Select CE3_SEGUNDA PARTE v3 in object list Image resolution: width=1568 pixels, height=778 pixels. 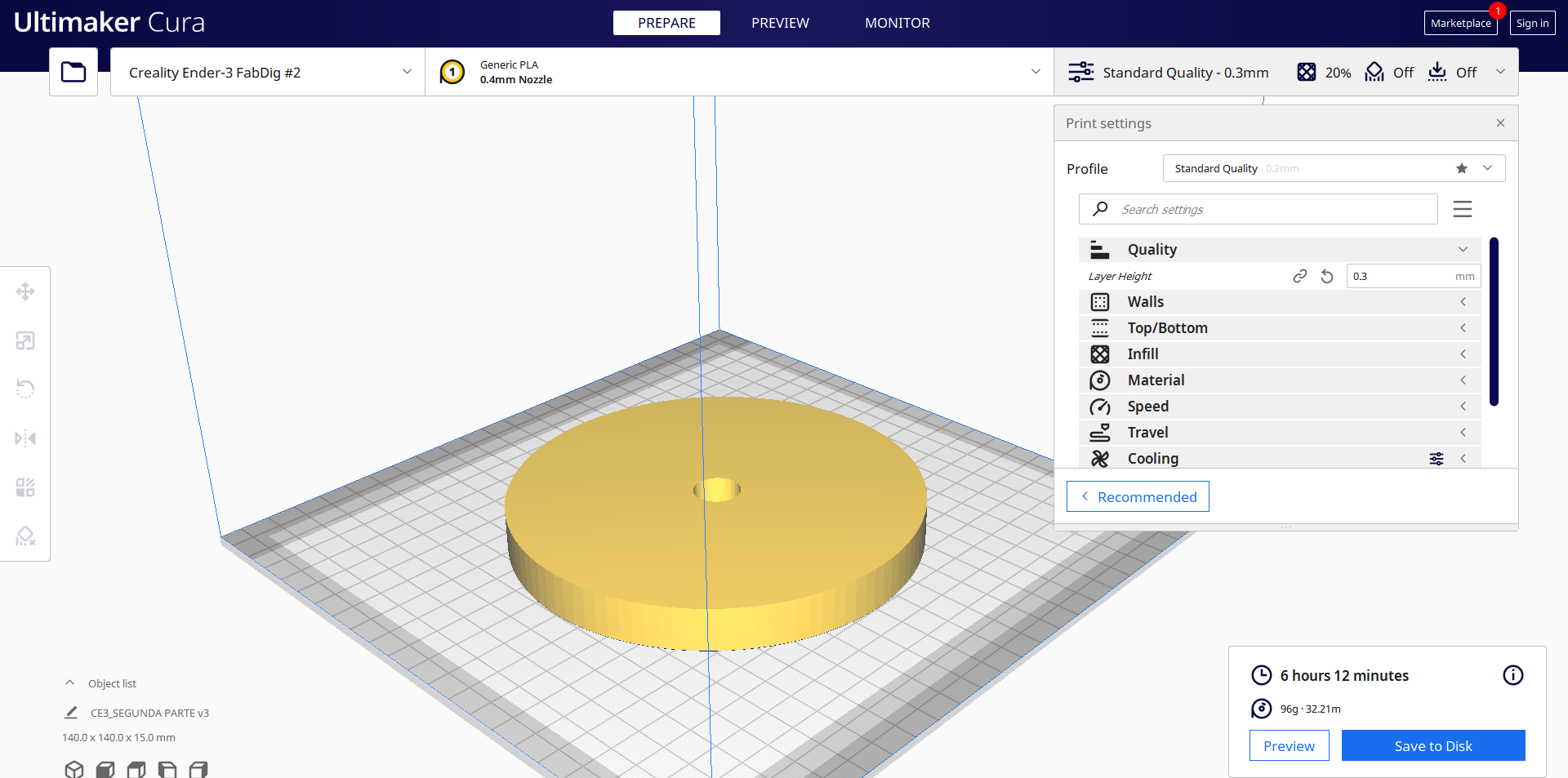click(149, 713)
